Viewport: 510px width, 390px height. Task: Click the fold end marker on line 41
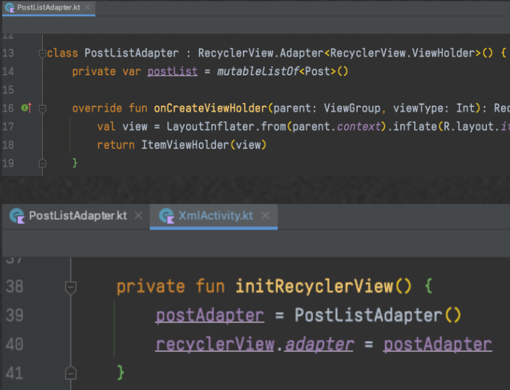click(71, 373)
